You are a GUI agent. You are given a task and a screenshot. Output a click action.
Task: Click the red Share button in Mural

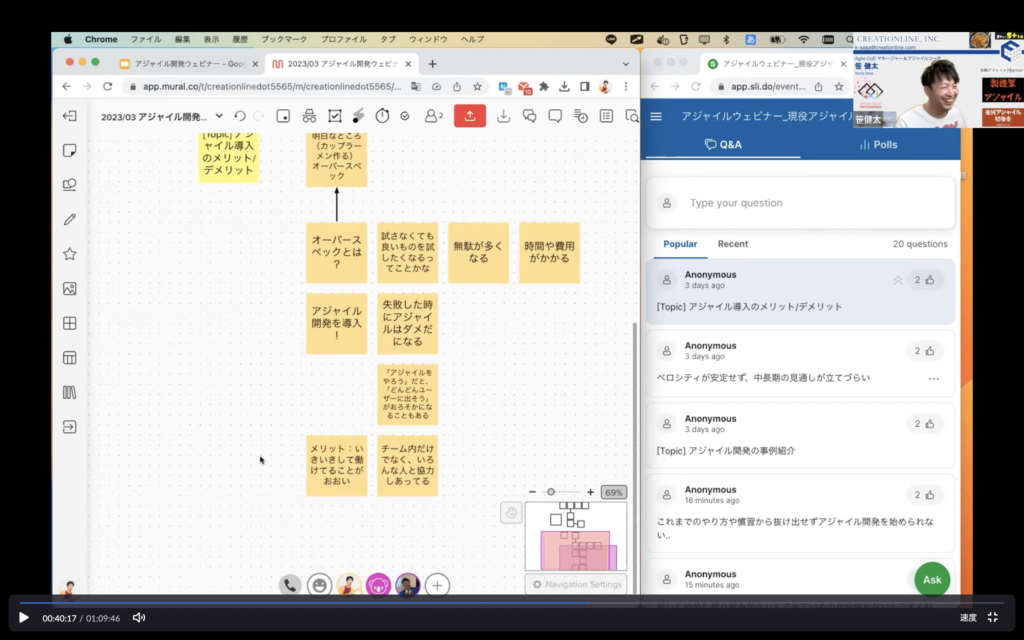pos(470,116)
